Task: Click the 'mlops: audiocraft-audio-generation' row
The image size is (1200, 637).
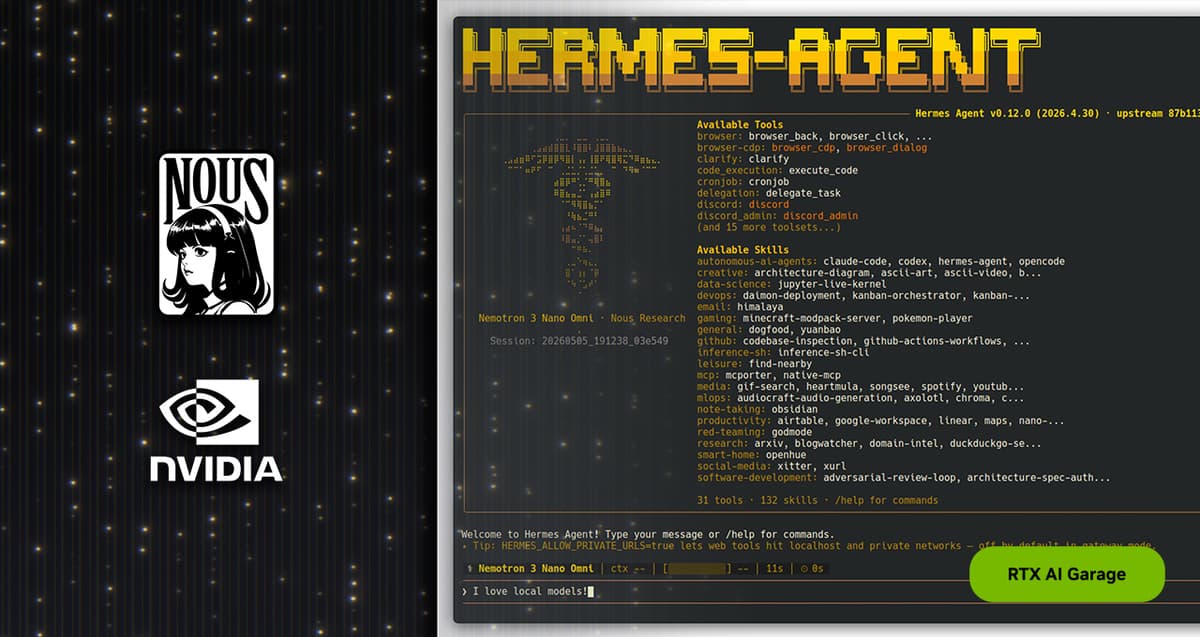Action: click(x=860, y=397)
